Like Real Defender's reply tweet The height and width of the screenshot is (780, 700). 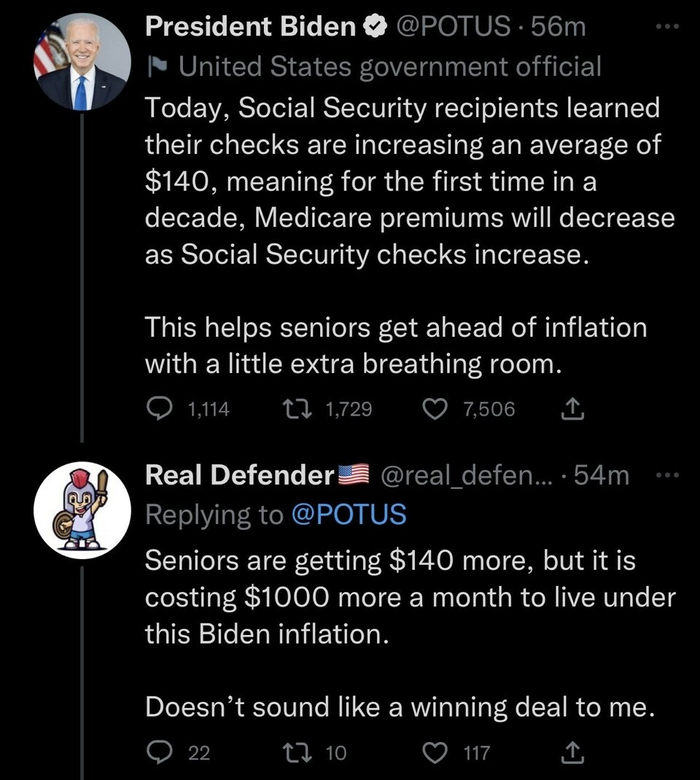click(x=435, y=752)
